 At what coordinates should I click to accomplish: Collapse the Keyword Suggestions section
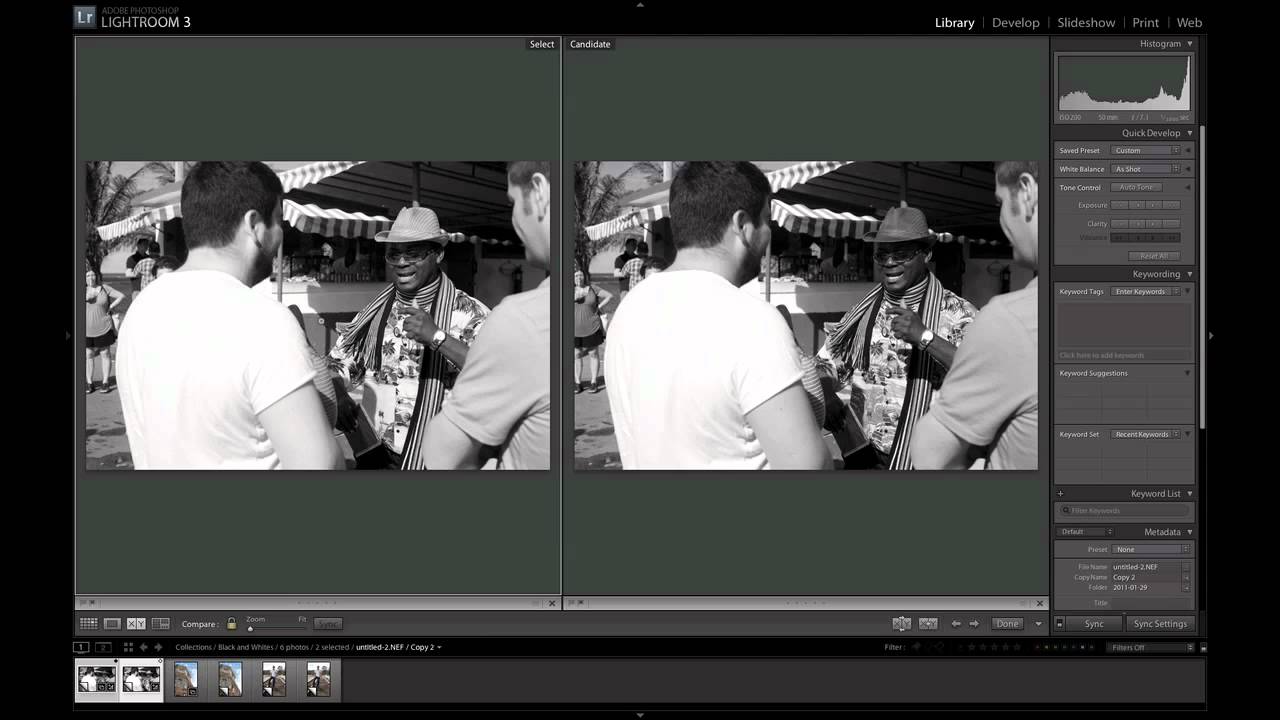click(1188, 373)
